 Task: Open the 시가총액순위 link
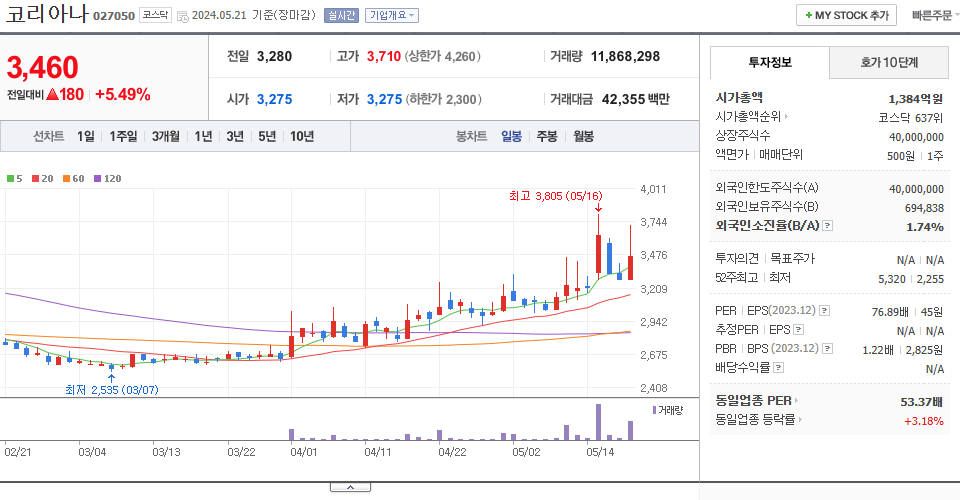748,116
